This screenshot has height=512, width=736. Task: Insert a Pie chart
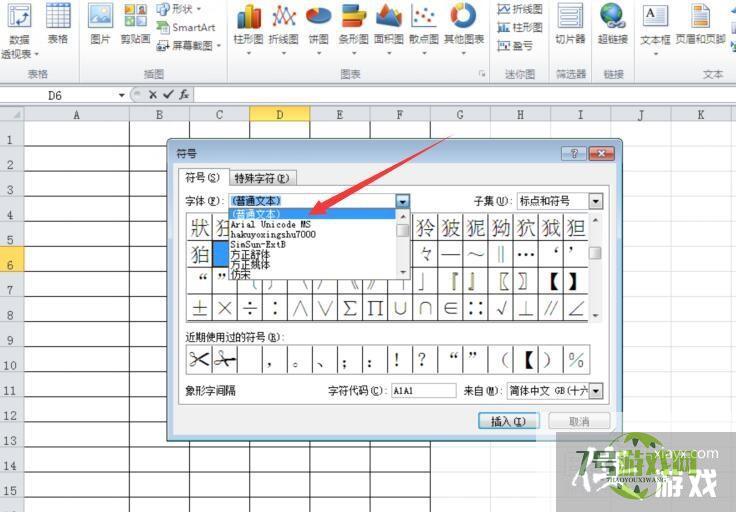(x=319, y=29)
